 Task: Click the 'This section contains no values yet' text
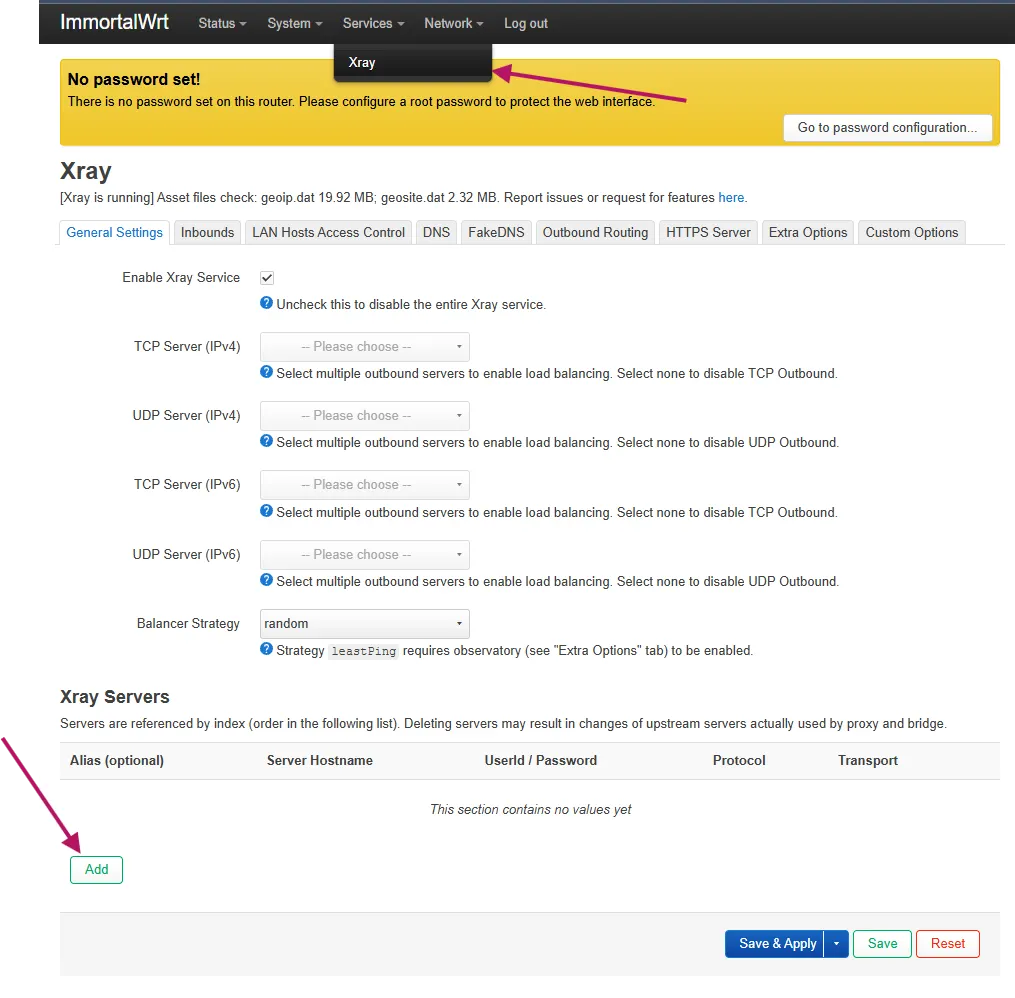pos(530,810)
